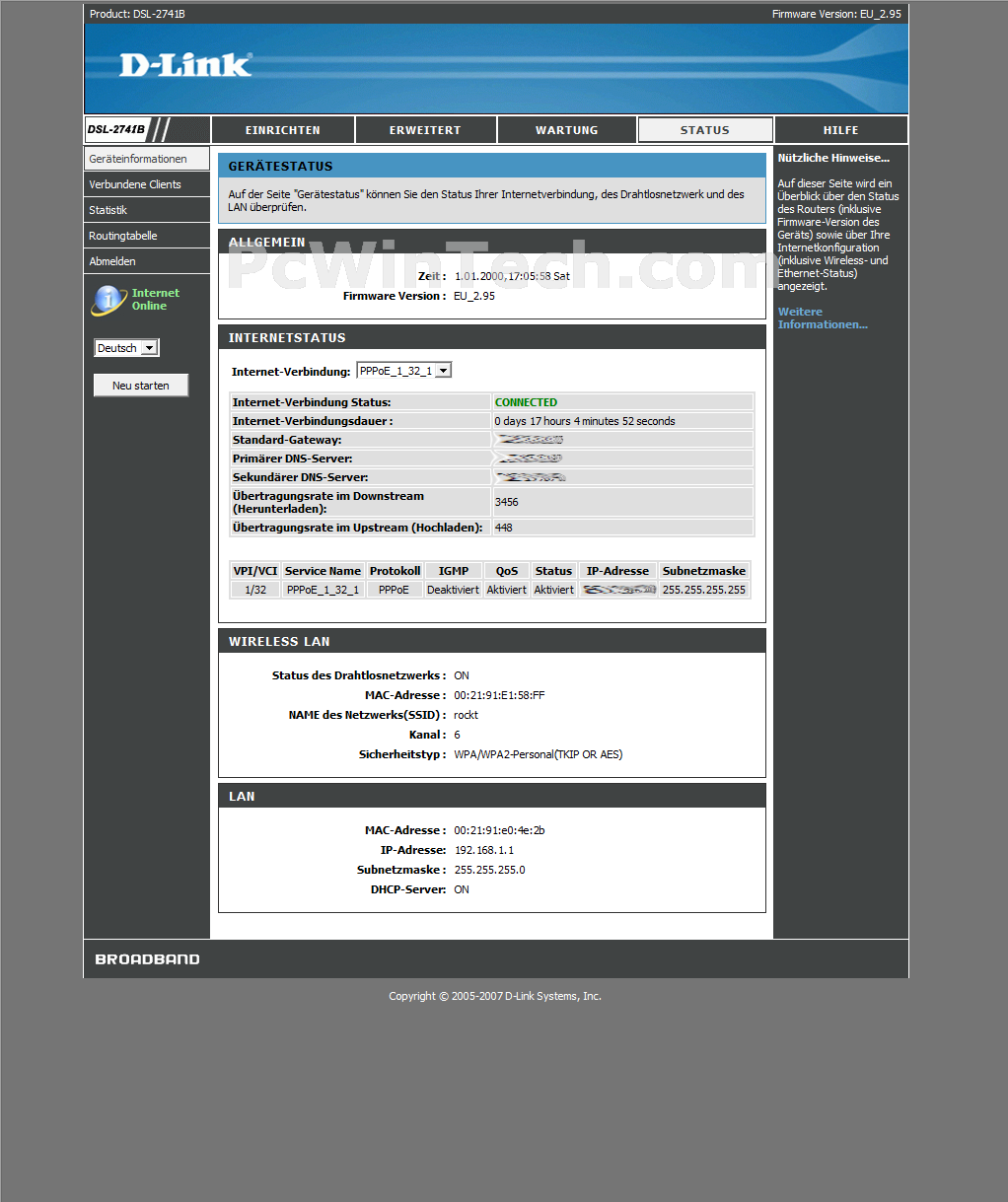The width and height of the screenshot is (1008, 1202).
Task: Click the Neu starten button
Action: pyautogui.click(x=141, y=386)
